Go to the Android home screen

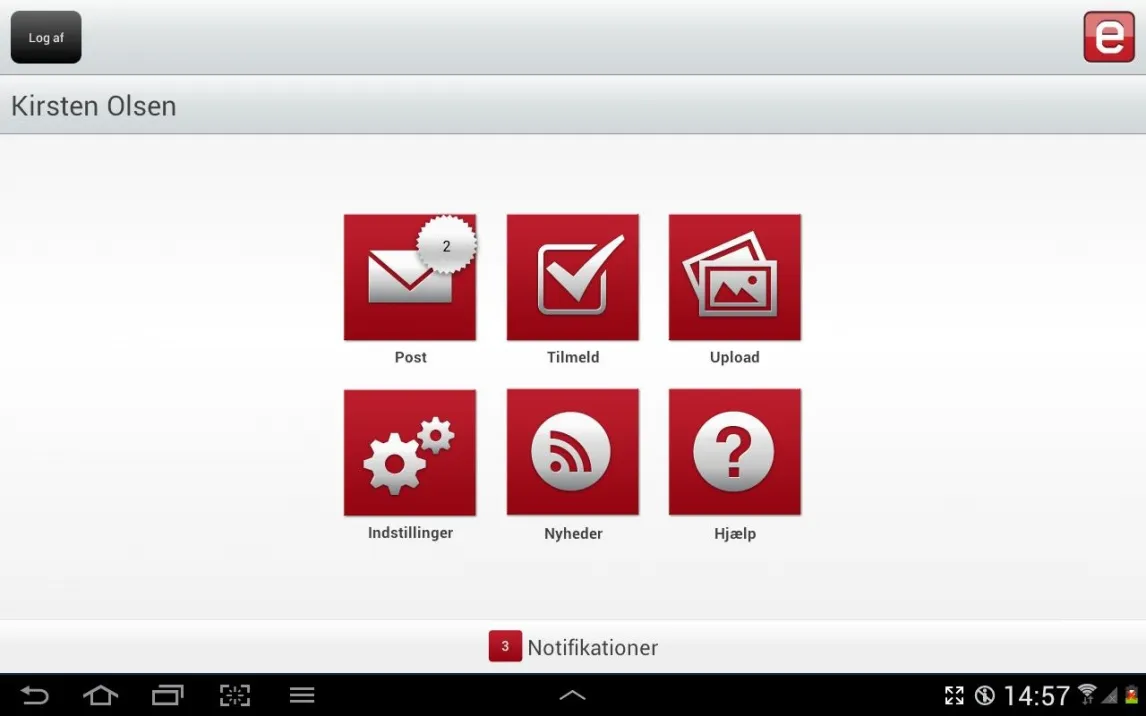tap(100, 695)
